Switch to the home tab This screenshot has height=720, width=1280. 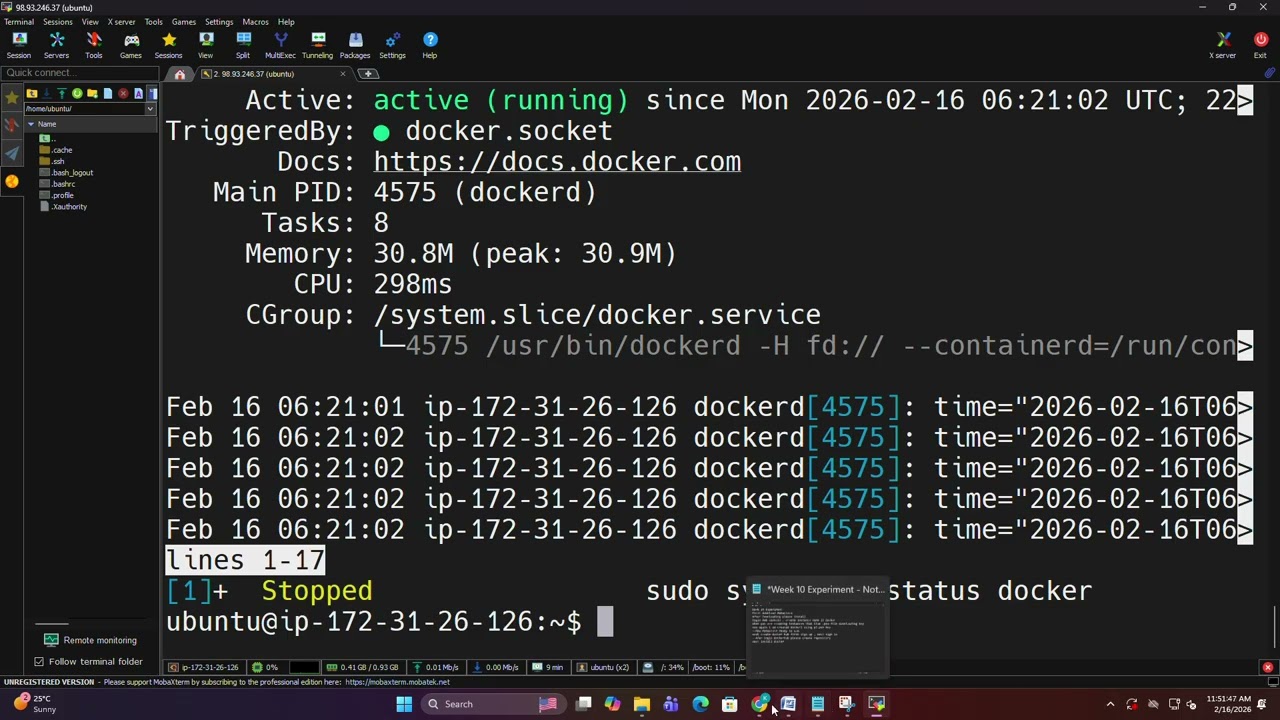(x=180, y=74)
